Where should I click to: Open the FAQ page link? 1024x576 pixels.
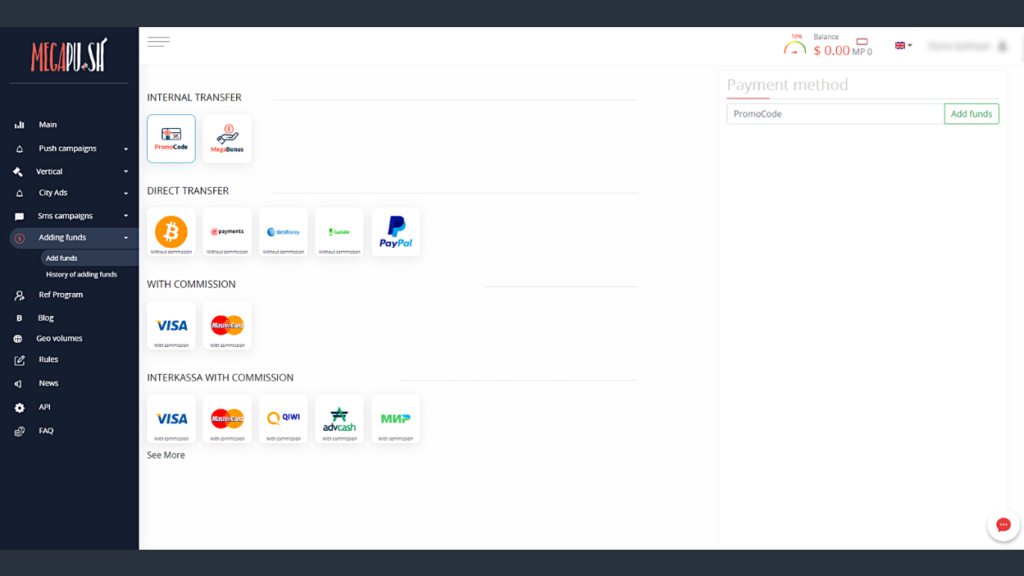click(46, 431)
